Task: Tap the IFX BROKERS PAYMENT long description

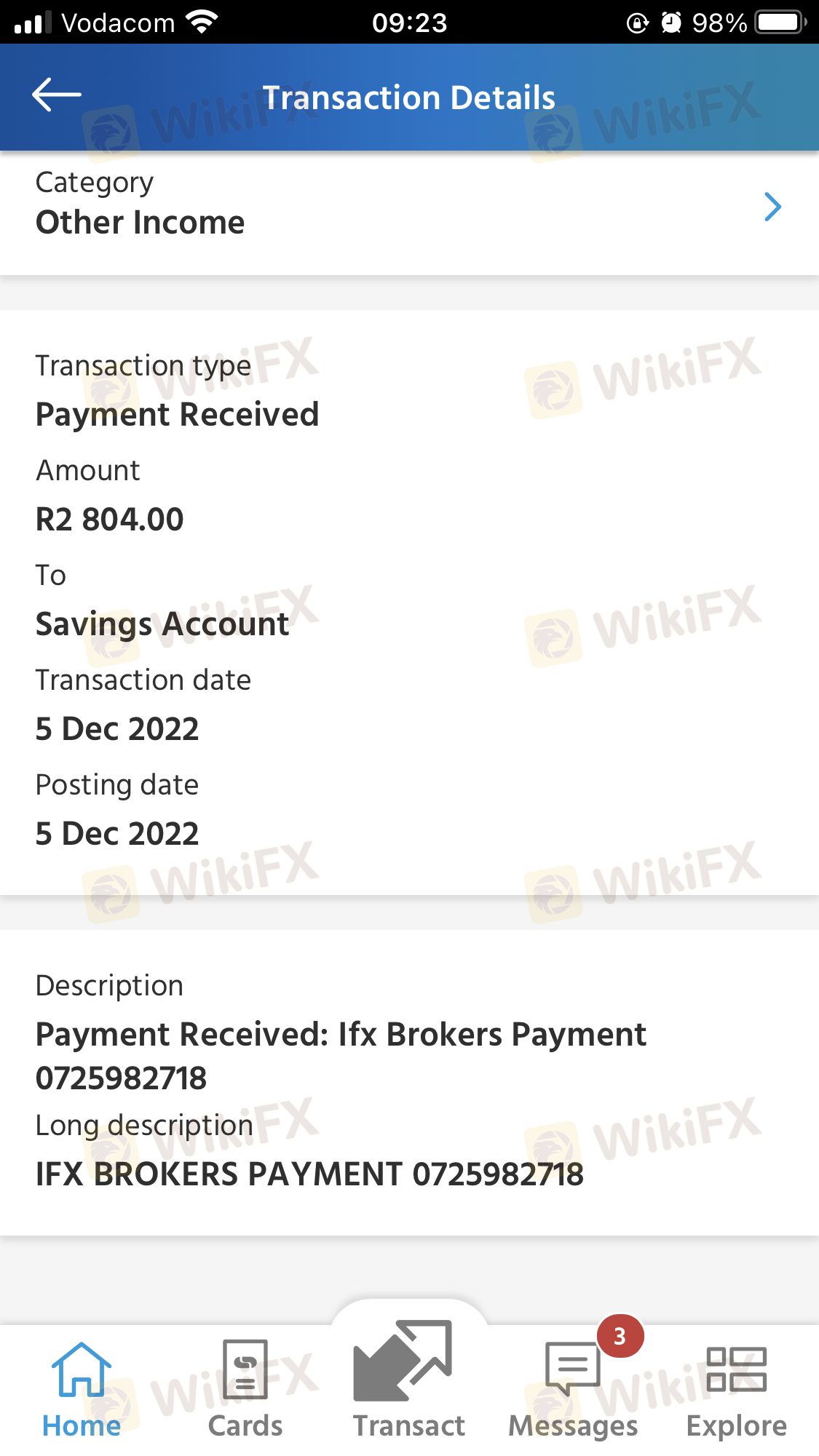Action: 309,1174
